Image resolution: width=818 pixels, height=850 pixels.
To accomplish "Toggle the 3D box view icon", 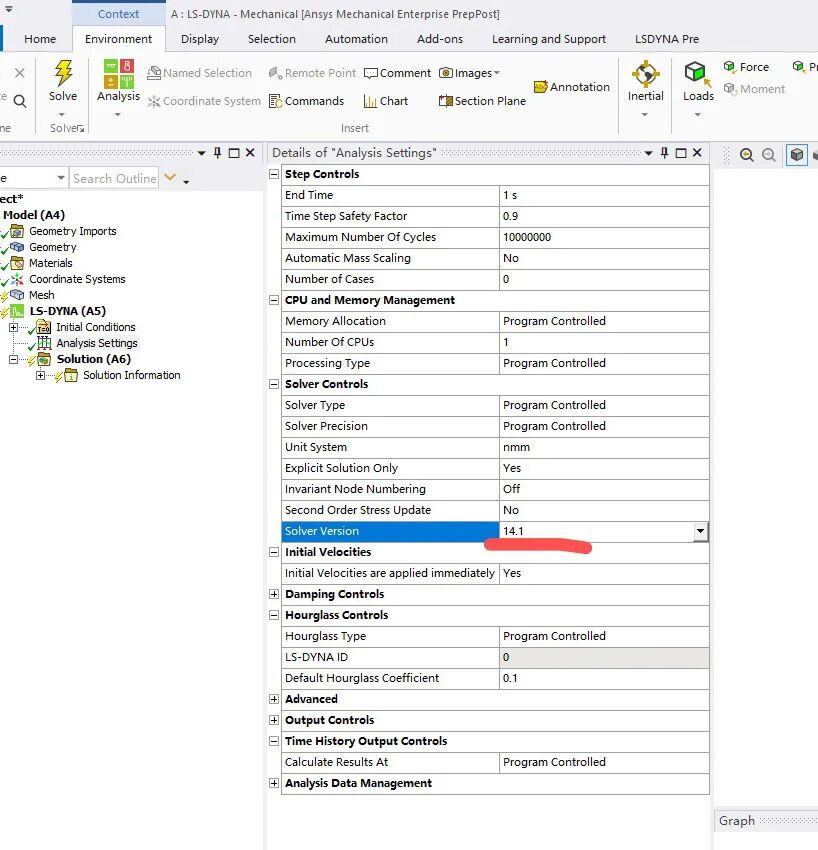I will click(x=796, y=155).
